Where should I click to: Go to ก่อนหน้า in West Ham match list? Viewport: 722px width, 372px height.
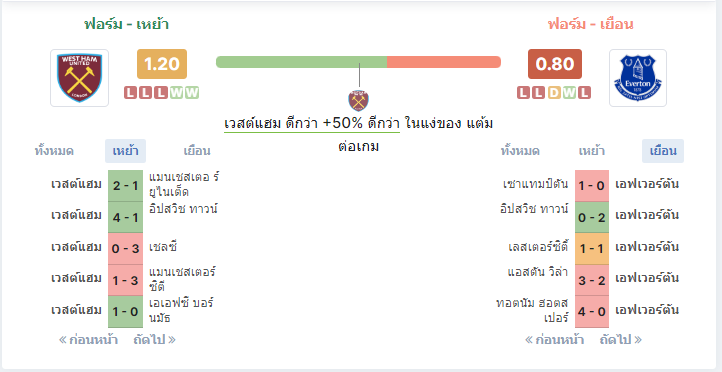coord(88,340)
